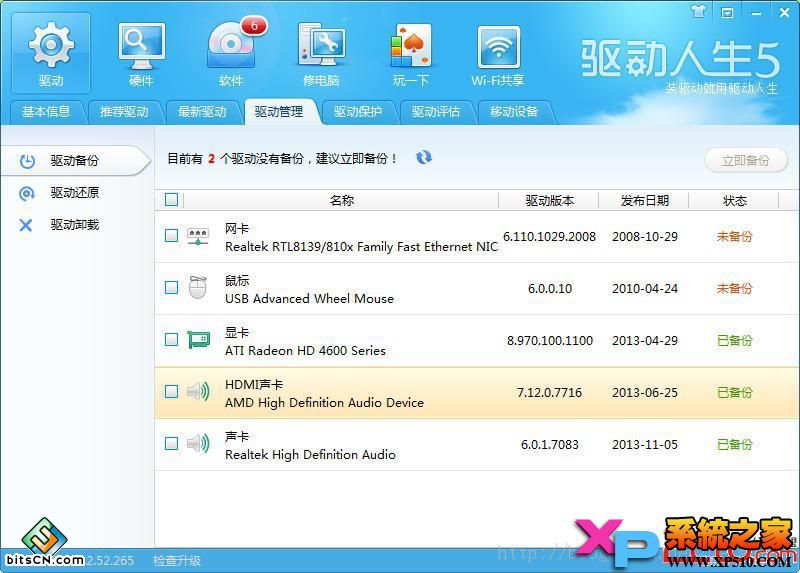The image size is (800, 573).
Task: Open the 玩一下 games card icon
Action: pyautogui.click(x=411, y=53)
